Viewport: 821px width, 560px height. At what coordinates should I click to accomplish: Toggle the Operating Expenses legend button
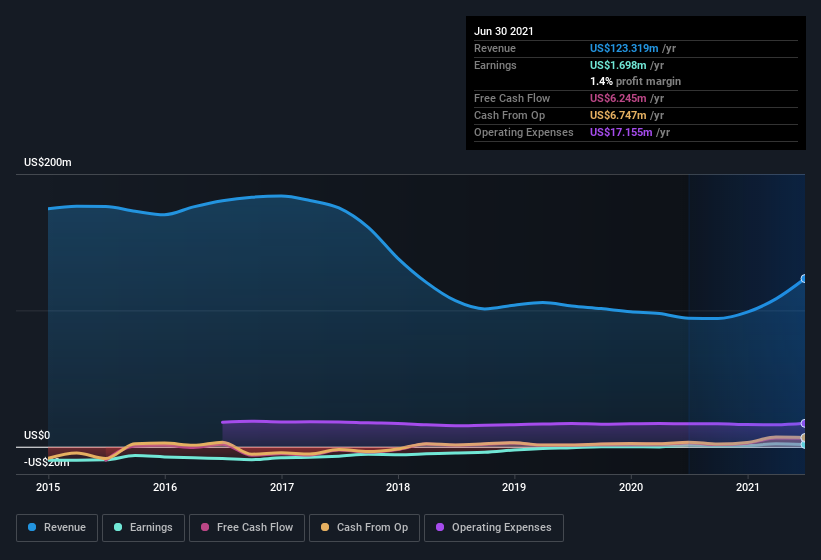point(494,528)
